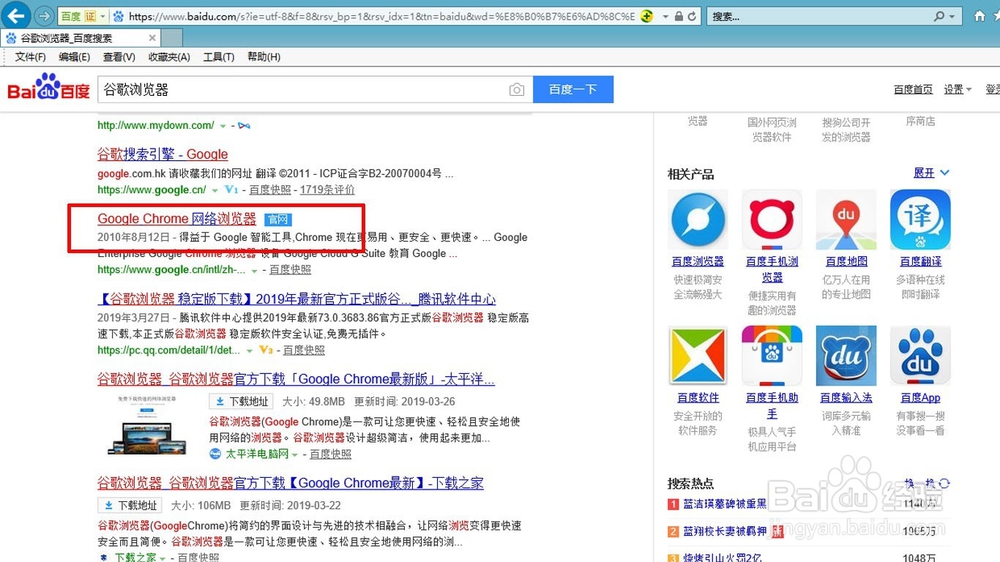Go forward with the browser forward arrow

click(x=44, y=16)
